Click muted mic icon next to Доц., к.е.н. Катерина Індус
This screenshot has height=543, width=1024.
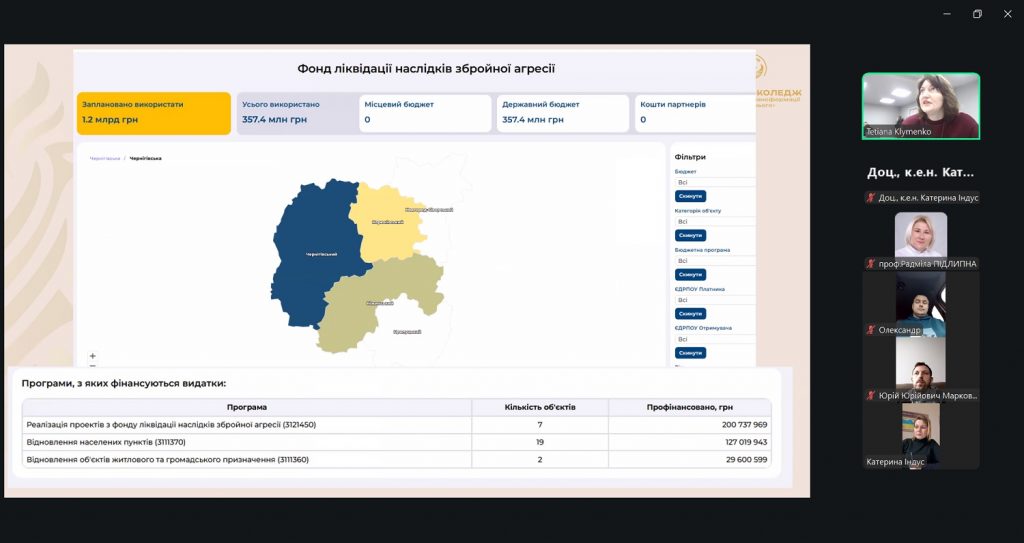[x=871, y=198]
